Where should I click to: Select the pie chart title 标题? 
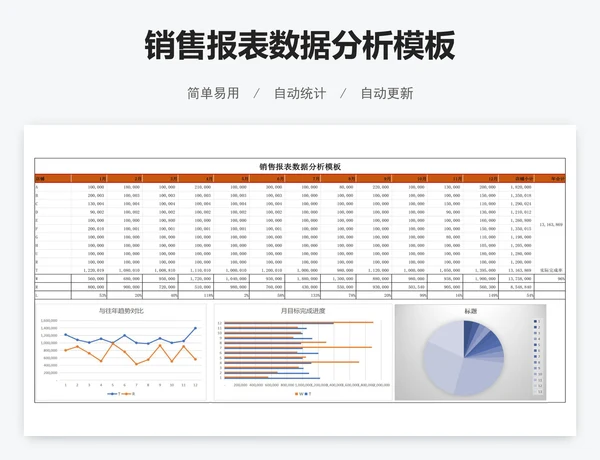(470, 311)
